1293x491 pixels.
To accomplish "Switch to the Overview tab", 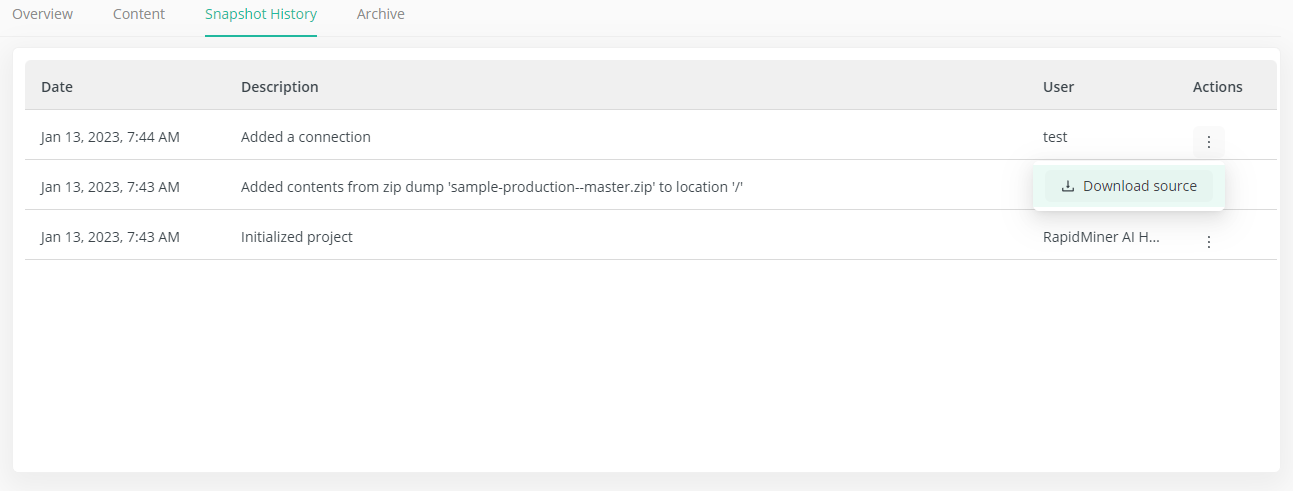I will coord(42,14).
